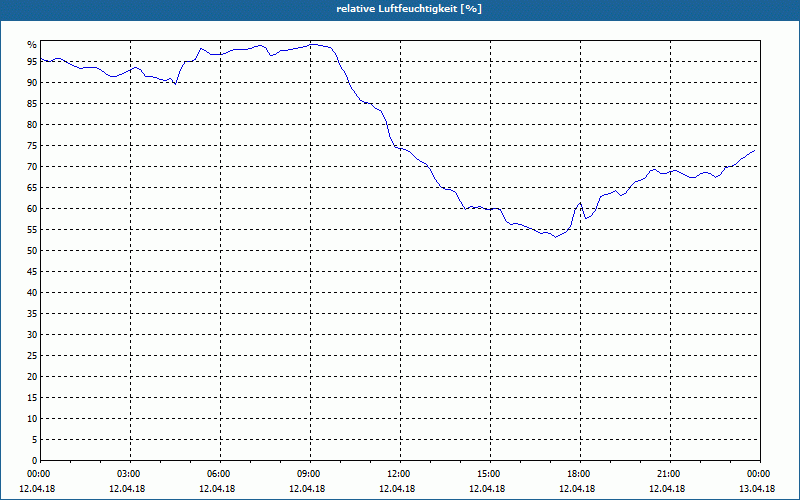800x500 pixels.
Task: Click the humidity curve's peak near 09:00
Action: pyautogui.click(x=314, y=44)
